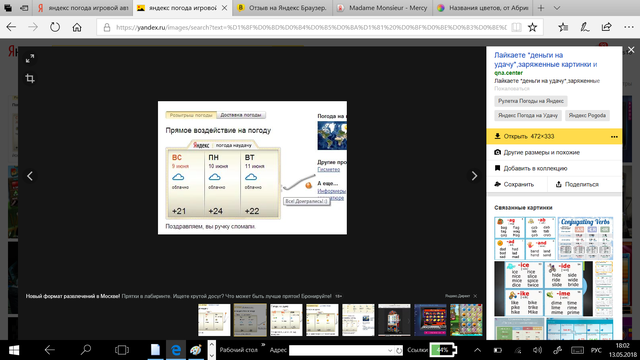The height and width of the screenshot is (360, 640).
Task: Share this page from Edge toolbar
Action: tap(607, 27)
